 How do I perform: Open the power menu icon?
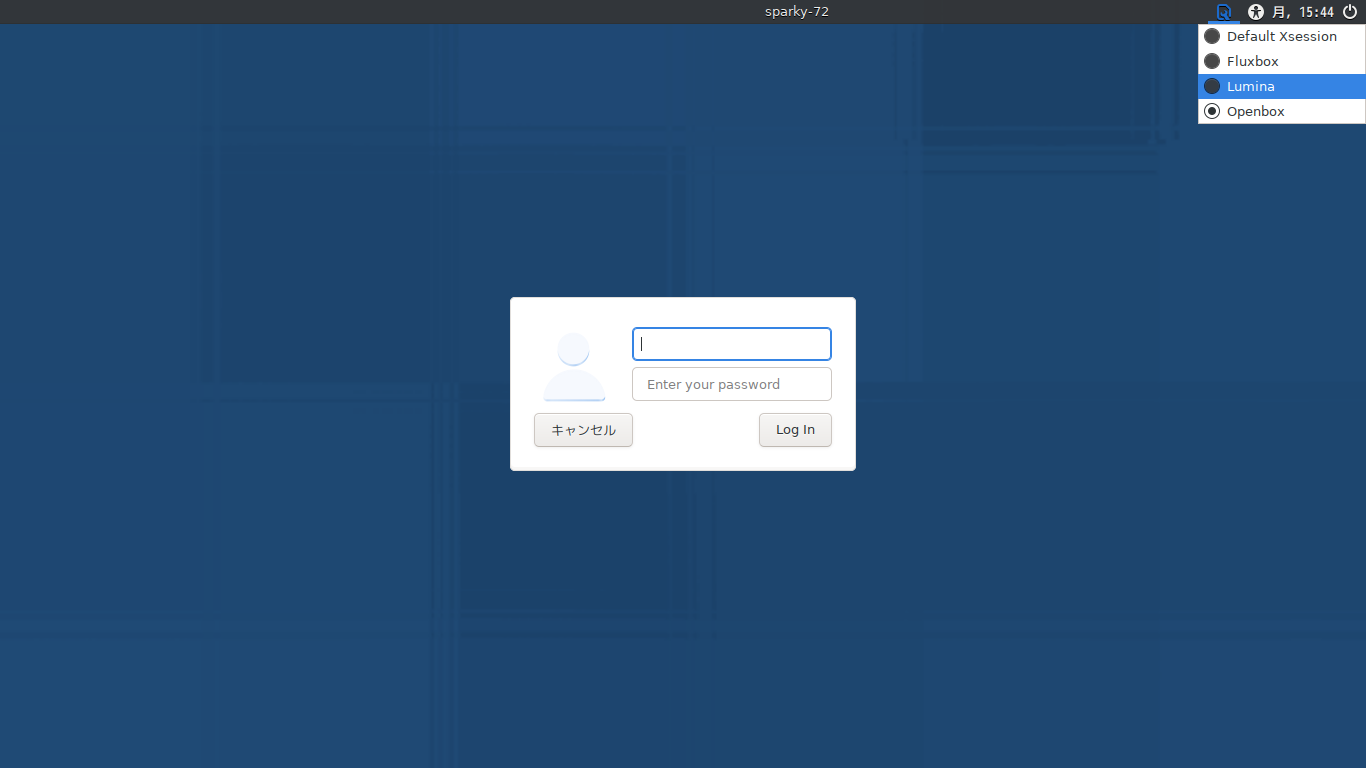pos(1350,12)
